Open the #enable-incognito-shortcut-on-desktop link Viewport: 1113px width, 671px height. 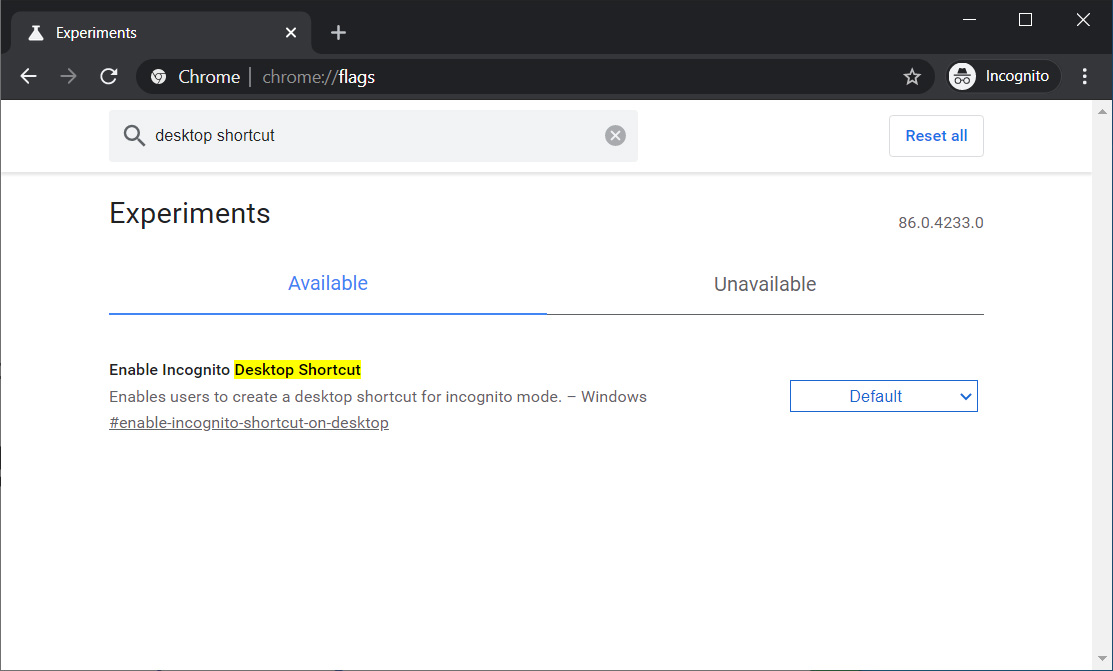coord(249,423)
